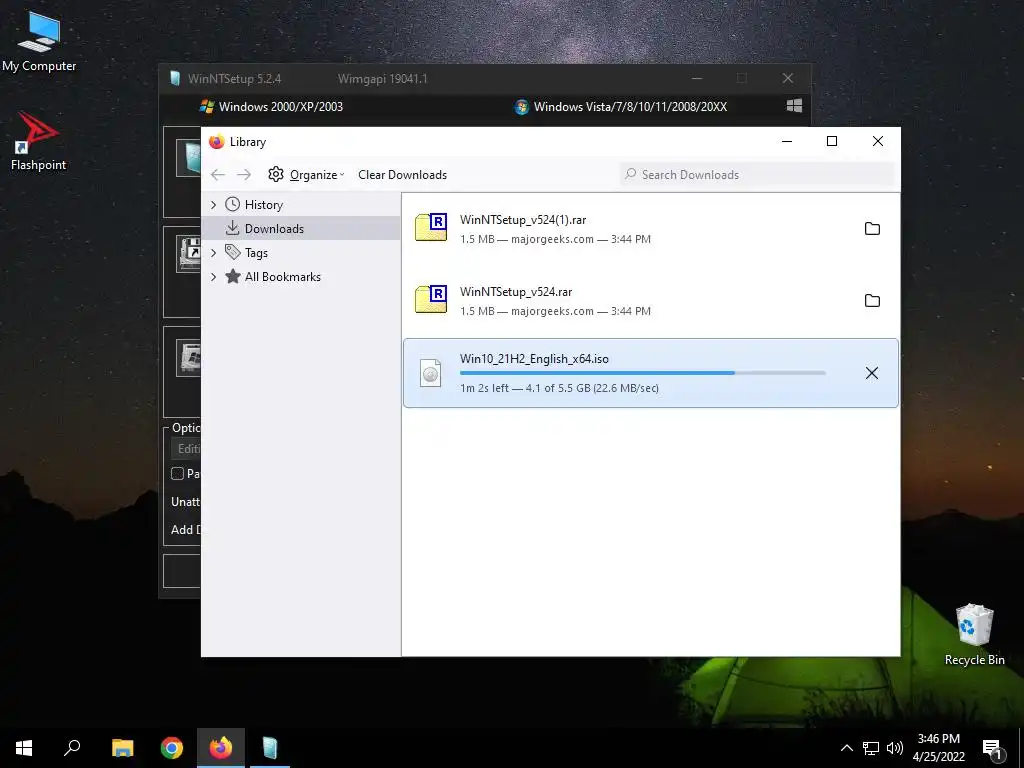Open the Windows Start menu
The height and width of the screenshot is (768, 1024).
pos(24,748)
